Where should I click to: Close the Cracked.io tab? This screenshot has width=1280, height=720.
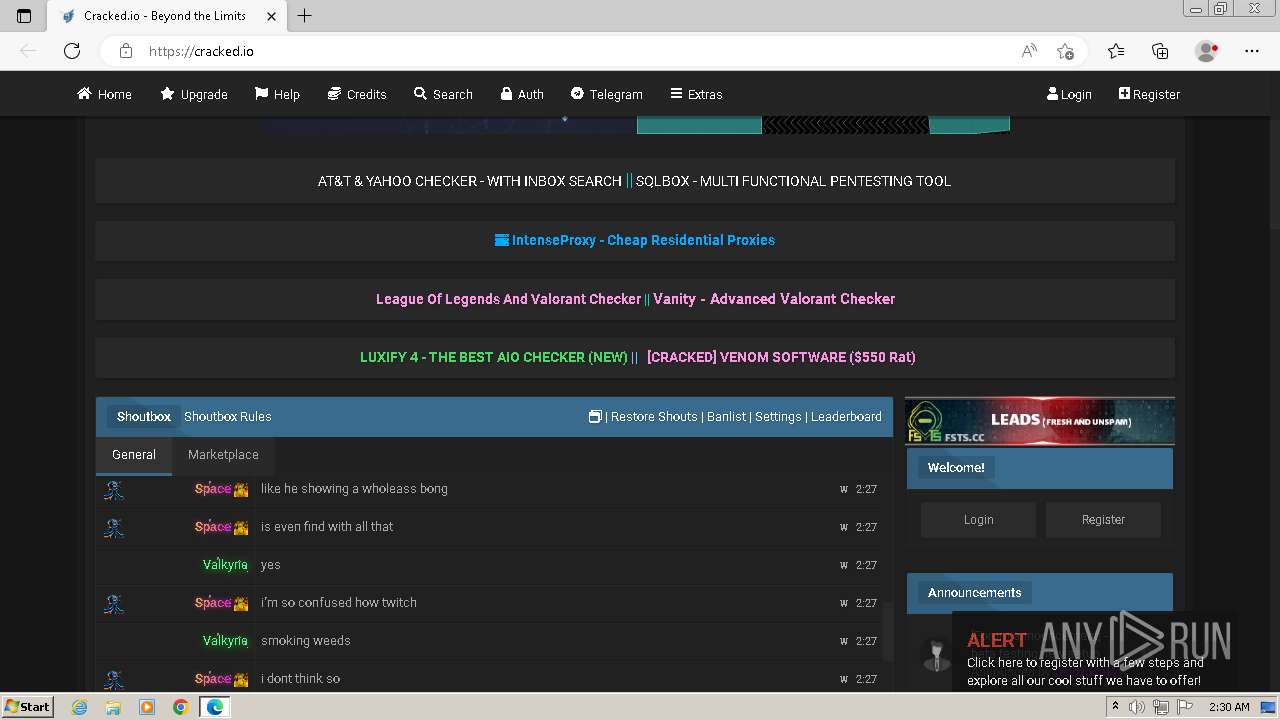[x=271, y=16]
